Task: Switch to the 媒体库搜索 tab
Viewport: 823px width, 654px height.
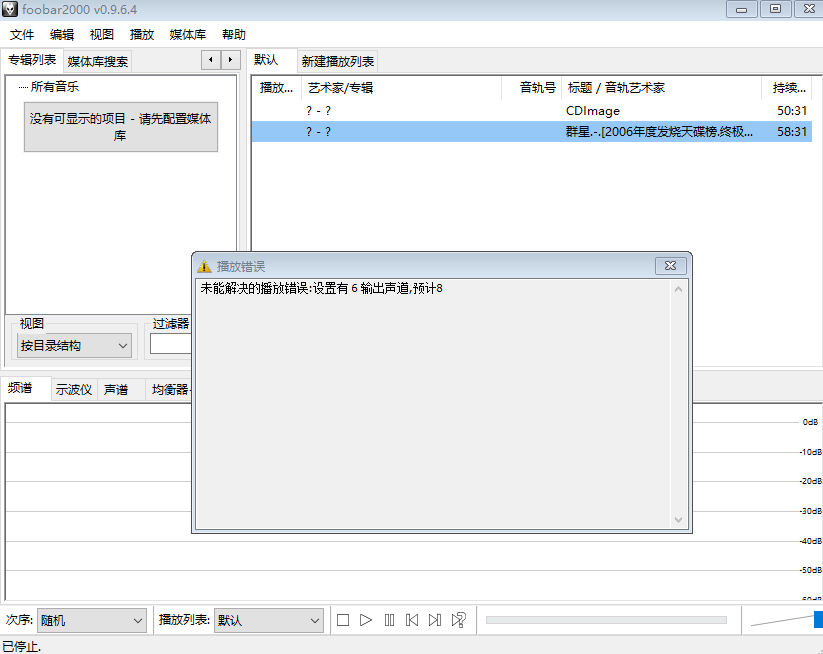Action: (98, 61)
